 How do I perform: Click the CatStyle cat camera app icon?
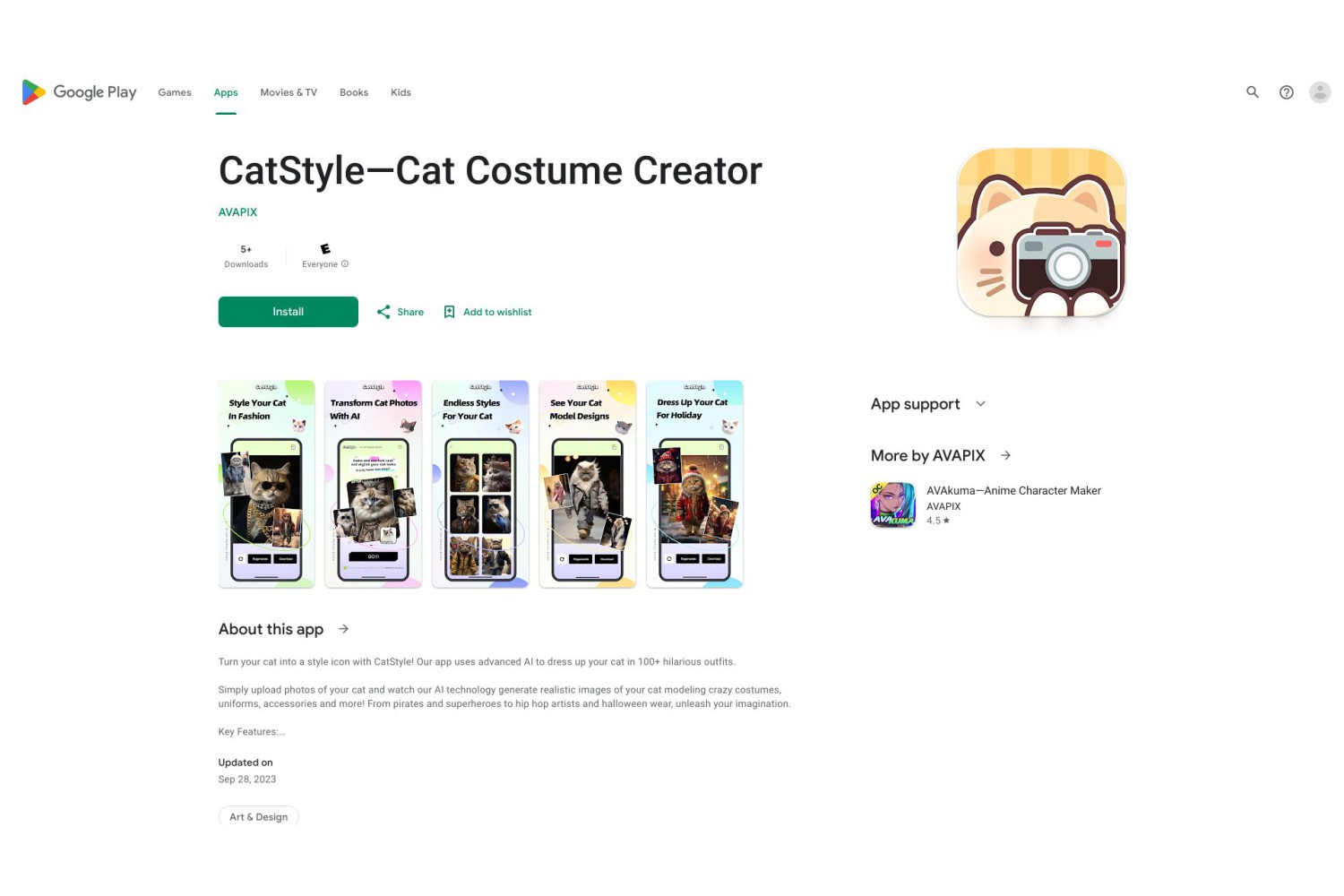click(x=1041, y=233)
